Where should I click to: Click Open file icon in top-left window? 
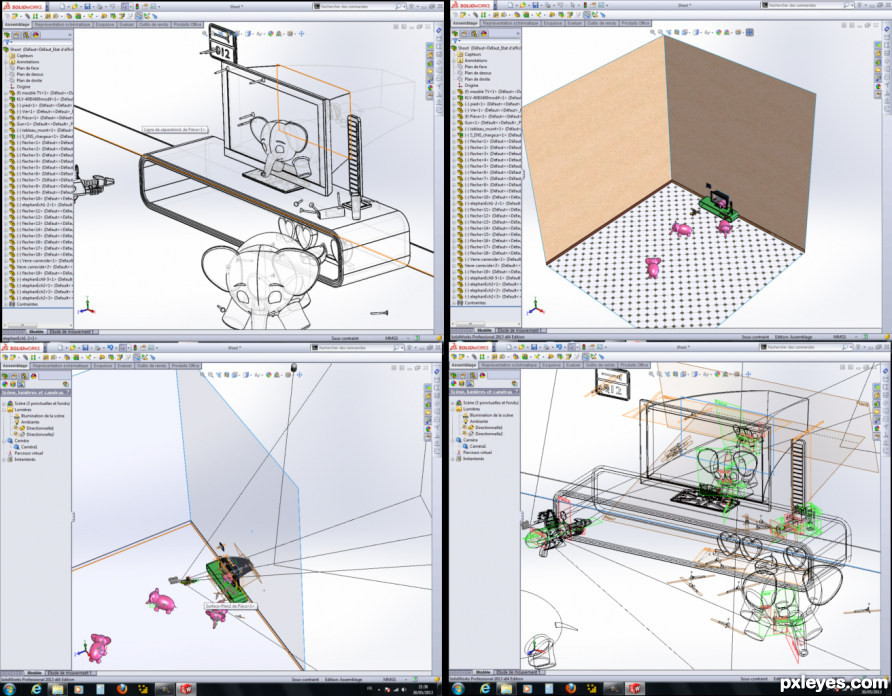tap(75, 6)
